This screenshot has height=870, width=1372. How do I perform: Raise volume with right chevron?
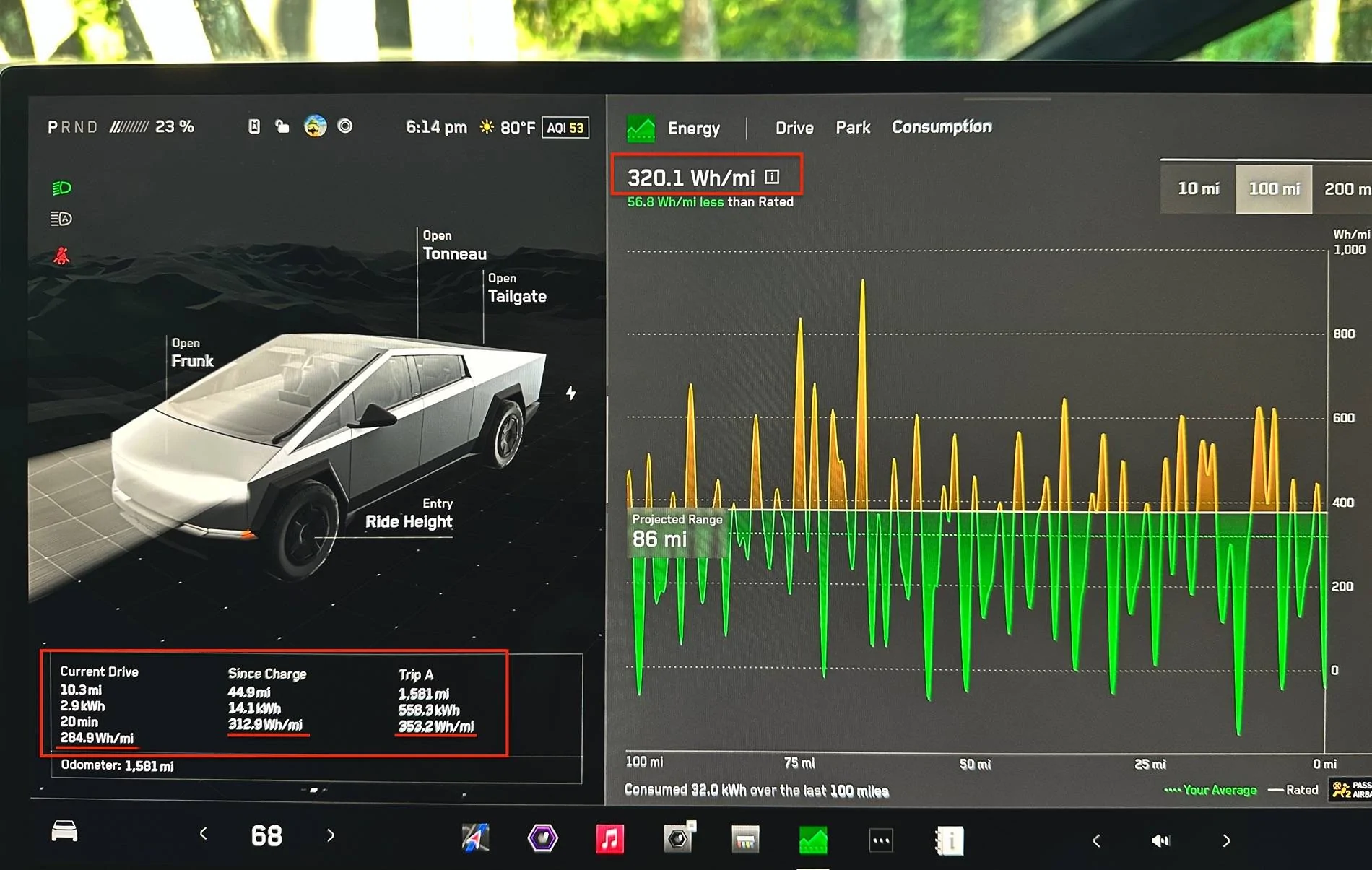pos(1226,840)
